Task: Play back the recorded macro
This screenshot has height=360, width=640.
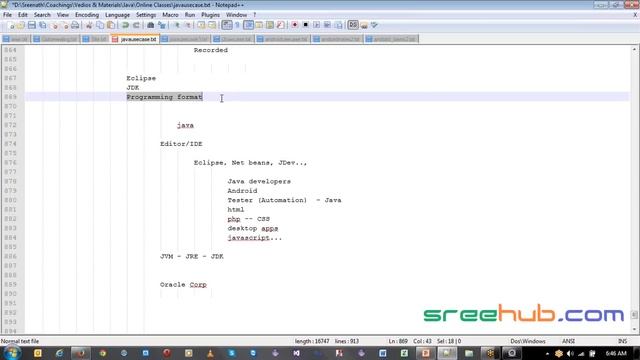Action: click(x=316, y=25)
